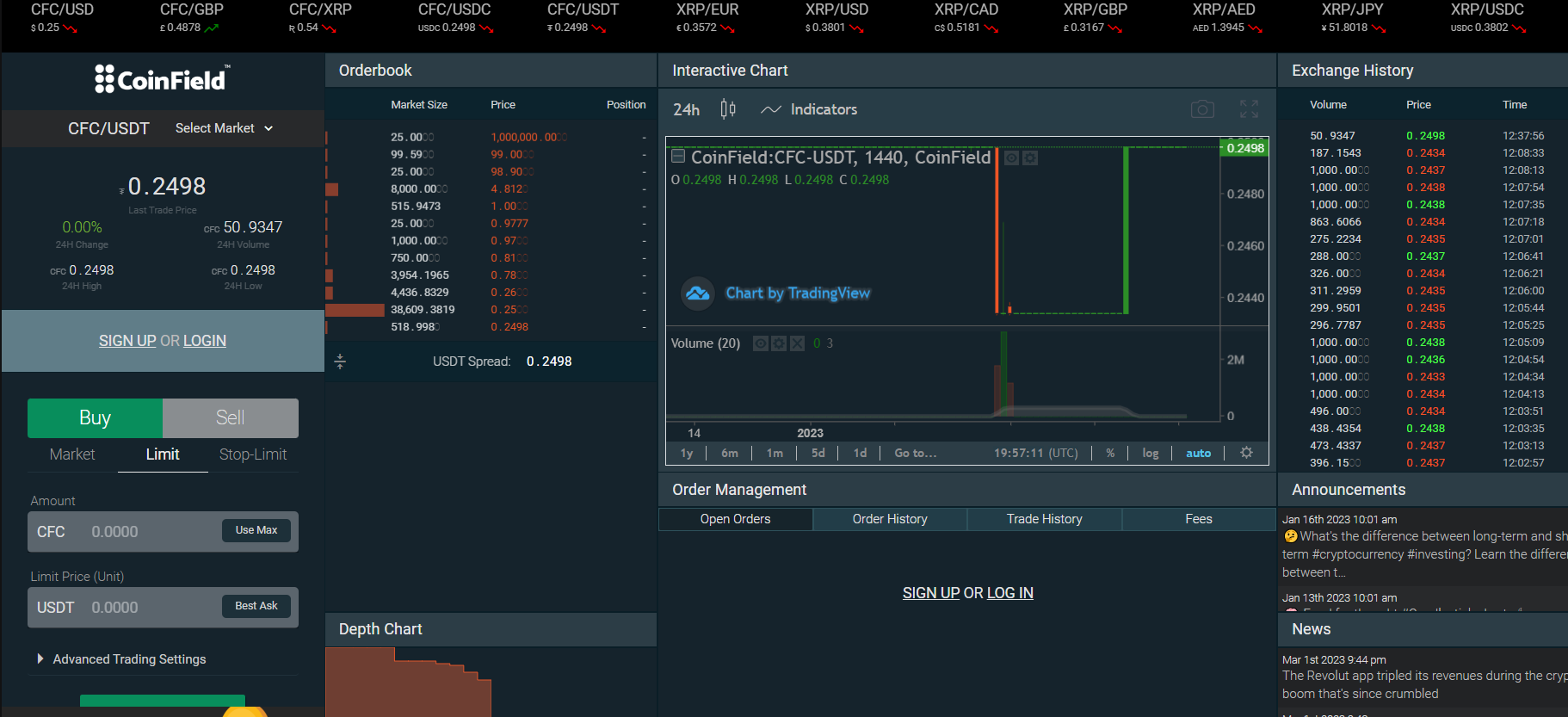
Task: Focus the CFC Amount input field
Action: tap(163, 532)
